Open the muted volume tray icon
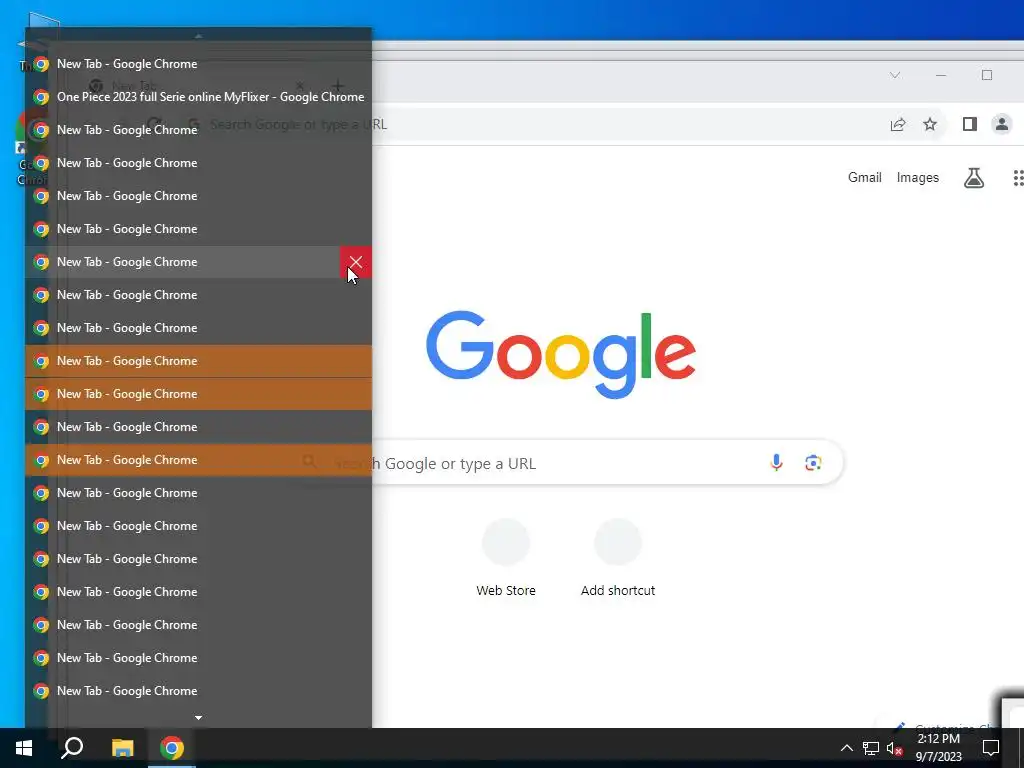Image resolution: width=1024 pixels, height=768 pixels. pyautogui.click(x=895, y=748)
